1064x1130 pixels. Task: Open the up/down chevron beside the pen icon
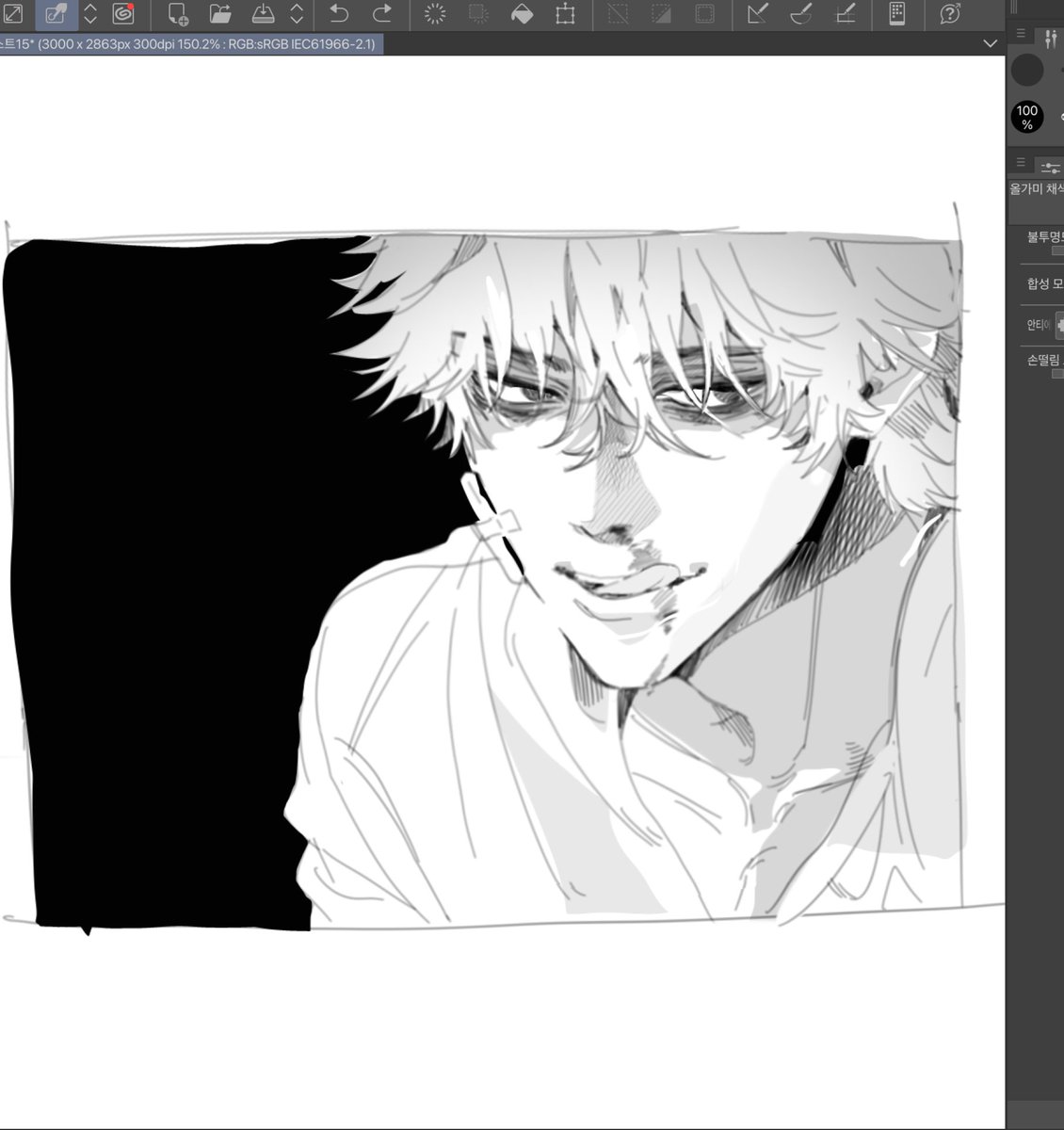pos(90,14)
